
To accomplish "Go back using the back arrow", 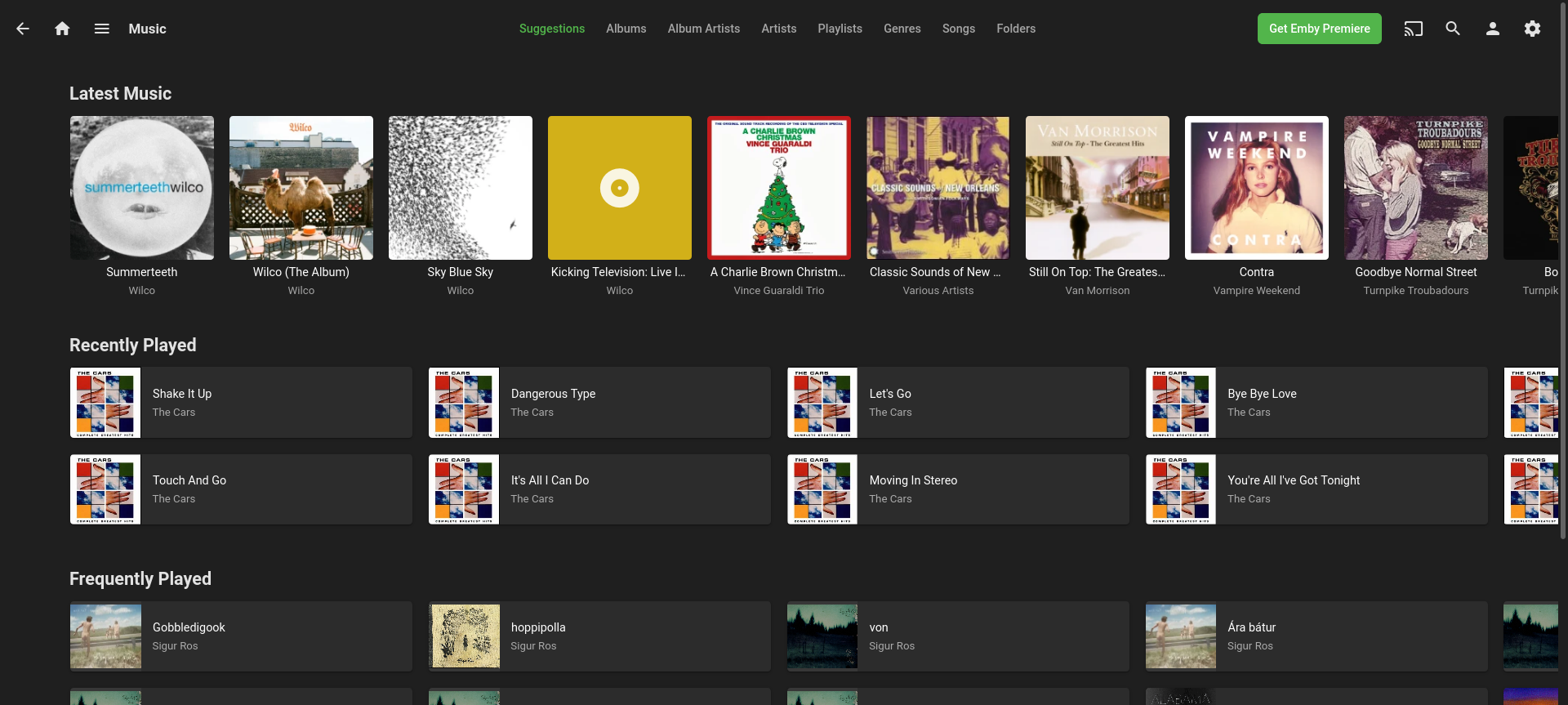I will point(23,29).
